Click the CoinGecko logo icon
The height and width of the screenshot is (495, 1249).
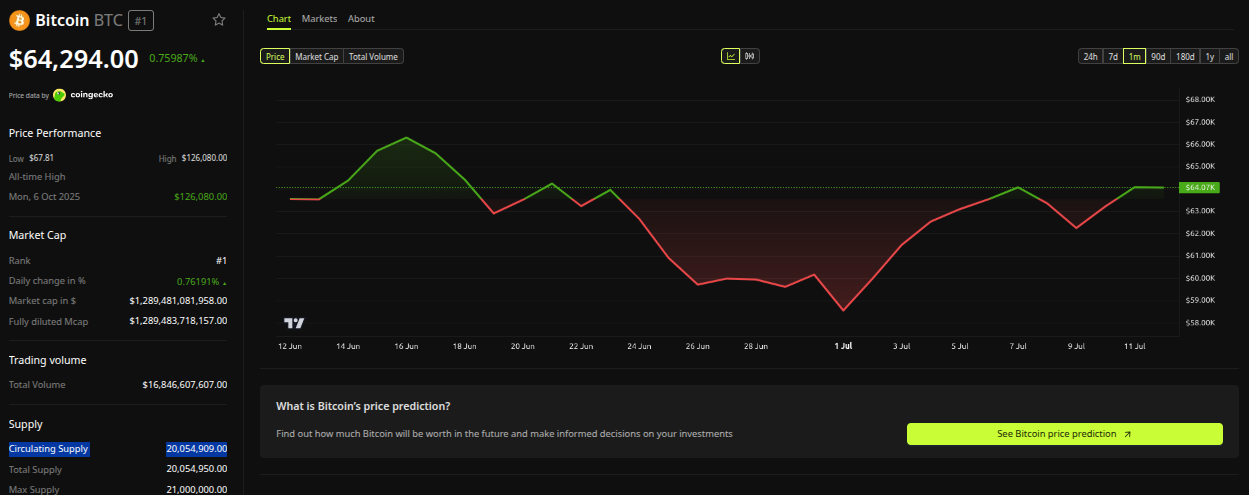[60, 95]
